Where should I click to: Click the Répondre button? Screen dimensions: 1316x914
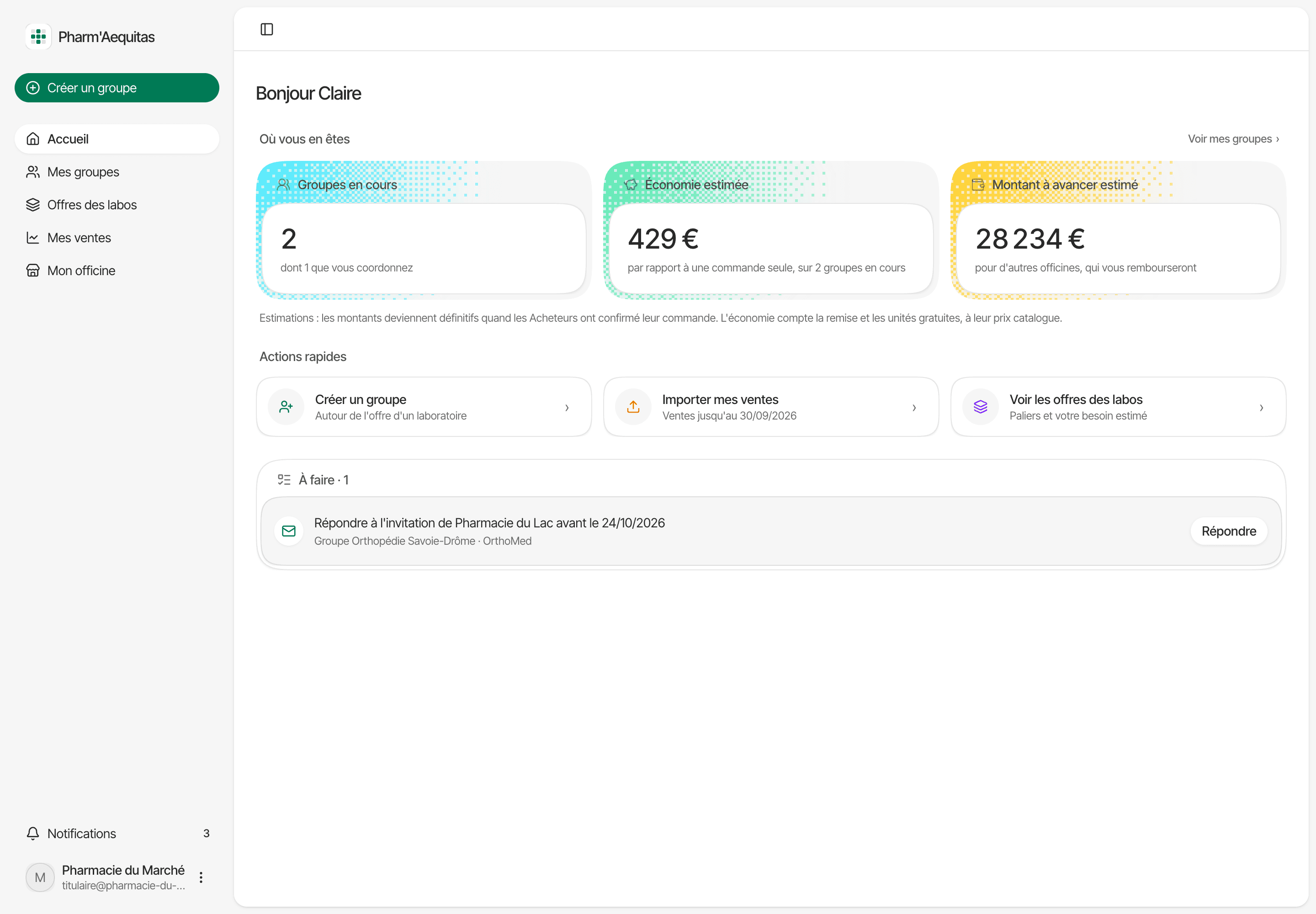tap(1229, 531)
